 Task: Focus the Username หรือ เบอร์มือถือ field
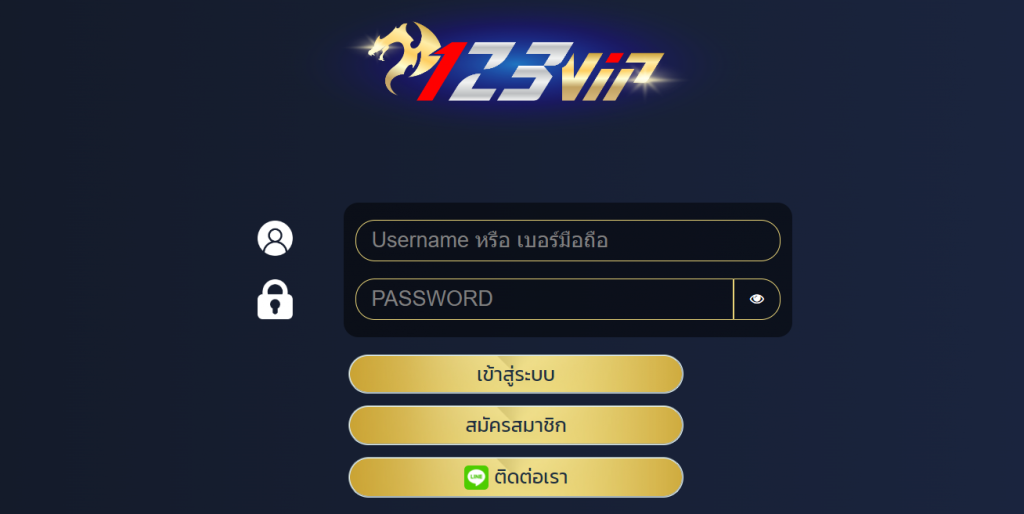(568, 240)
